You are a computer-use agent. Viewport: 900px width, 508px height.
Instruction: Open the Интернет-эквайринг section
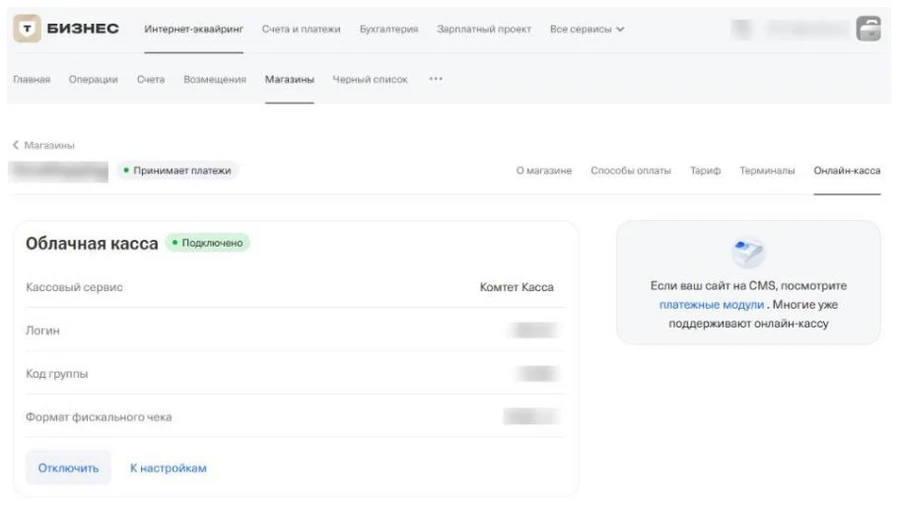193,30
